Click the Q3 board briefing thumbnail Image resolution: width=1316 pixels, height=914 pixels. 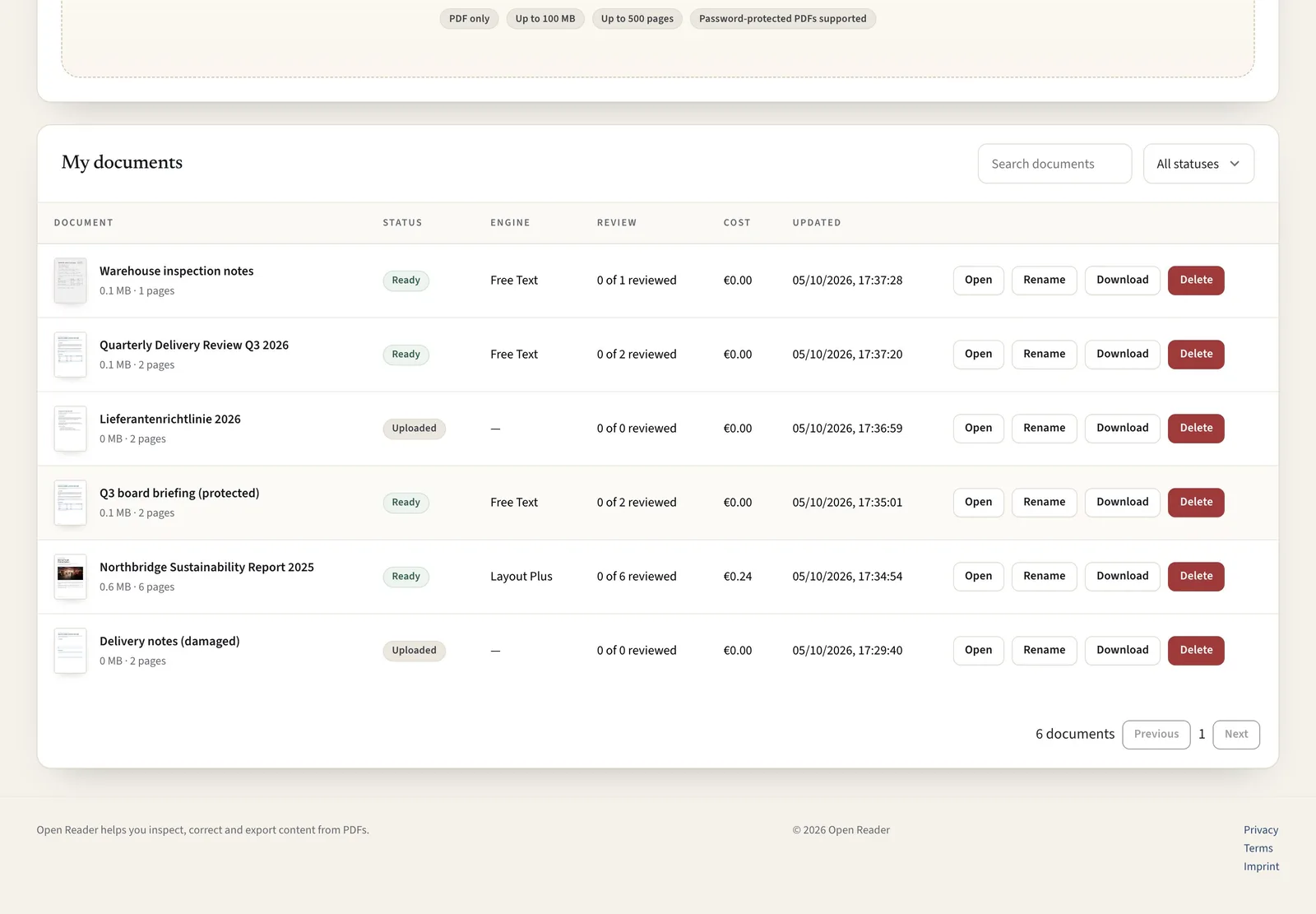[70, 503]
